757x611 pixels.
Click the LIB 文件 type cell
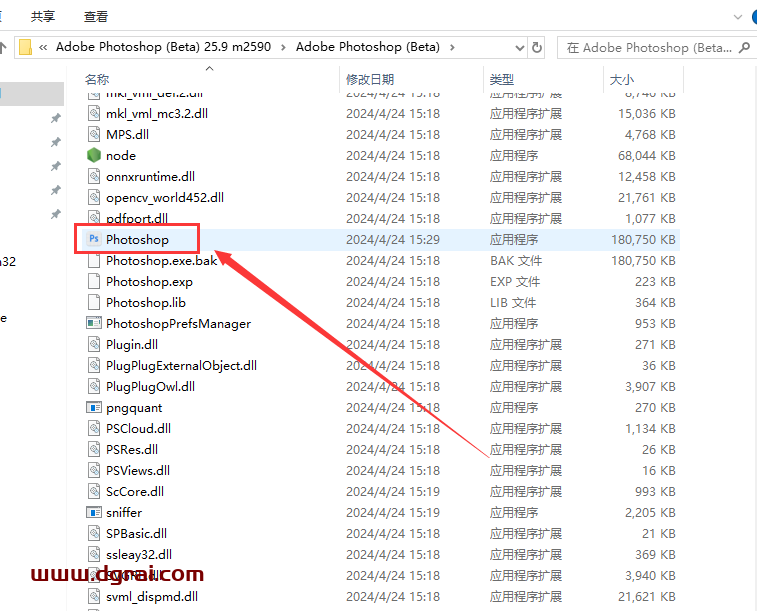513,303
